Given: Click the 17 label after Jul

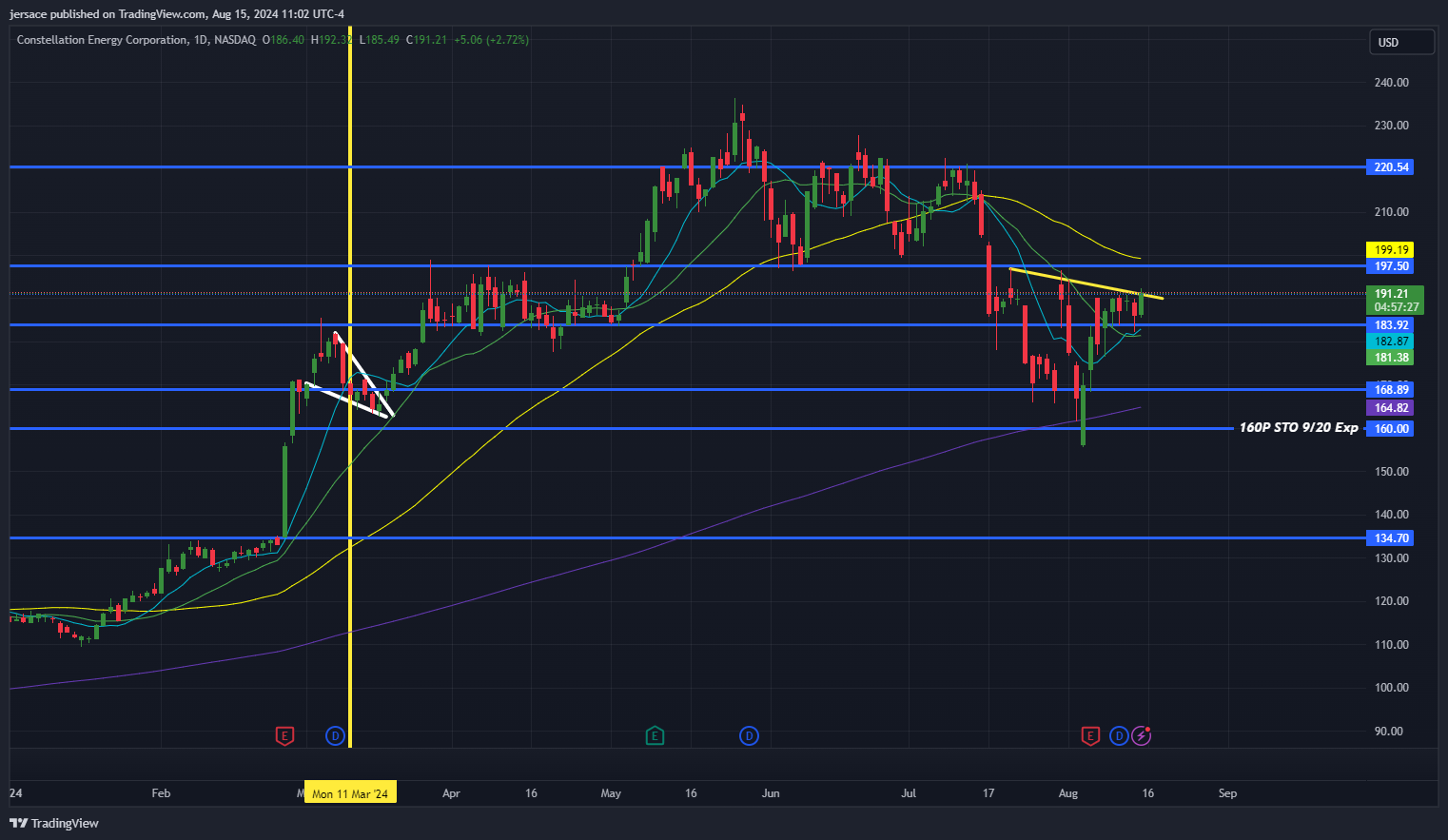Looking at the screenshot, I should (988, 793).
